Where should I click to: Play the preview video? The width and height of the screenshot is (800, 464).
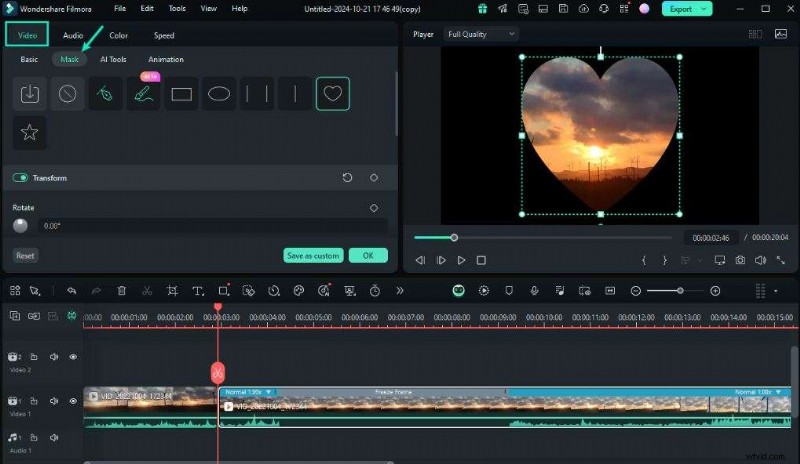pyautogui.click(x=461, y=260)
